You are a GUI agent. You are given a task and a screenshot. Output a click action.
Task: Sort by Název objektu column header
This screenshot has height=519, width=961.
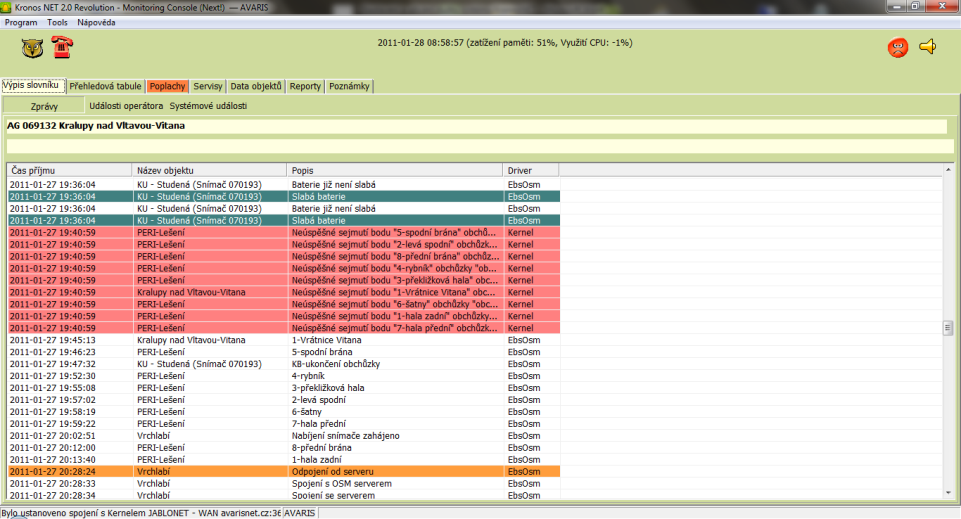click(209, 170)
